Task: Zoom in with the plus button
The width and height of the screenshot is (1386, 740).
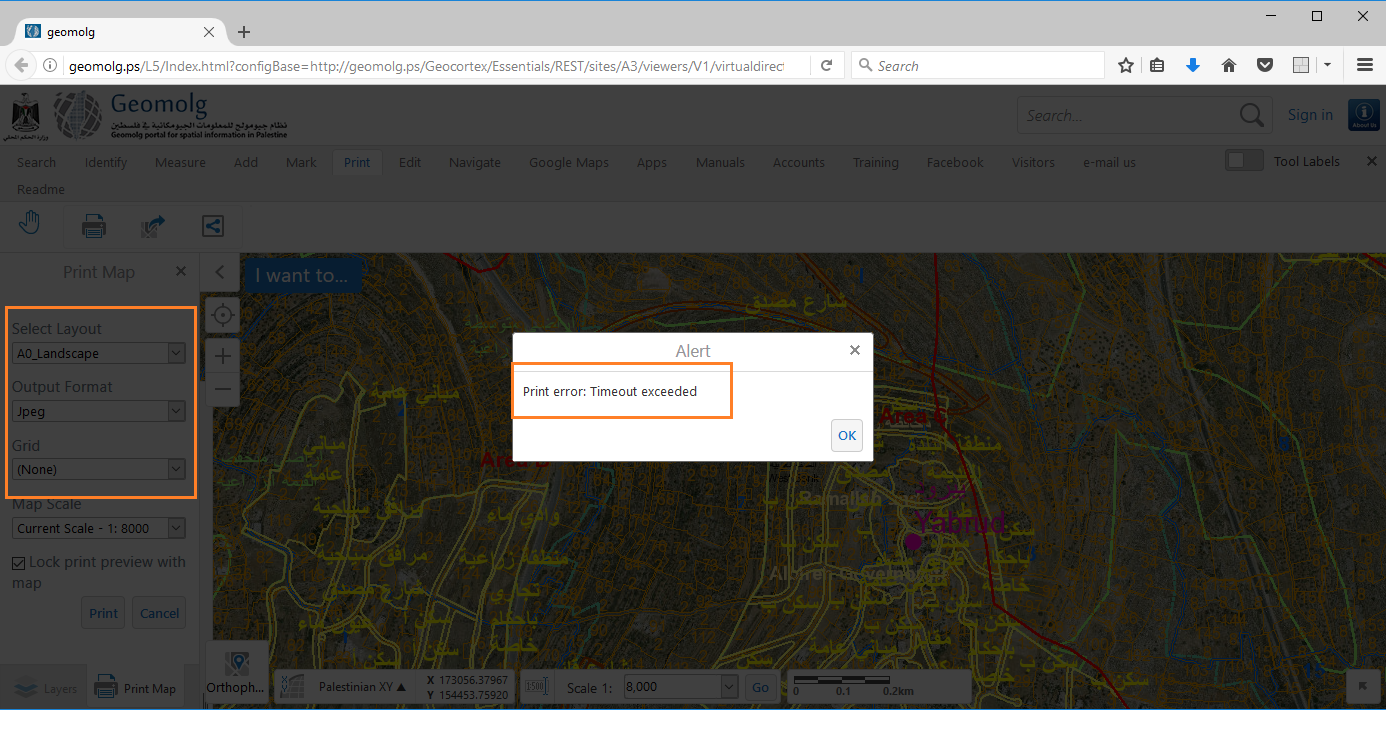Action: click(222, 355)
